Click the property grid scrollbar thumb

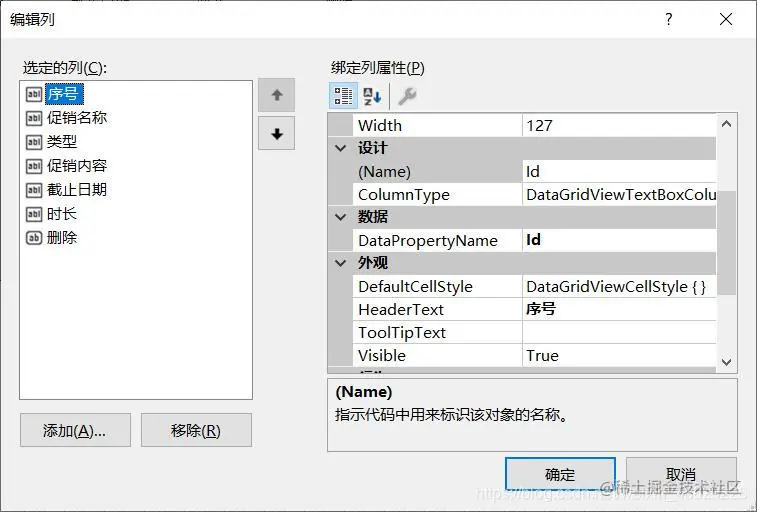coord(727,242)
